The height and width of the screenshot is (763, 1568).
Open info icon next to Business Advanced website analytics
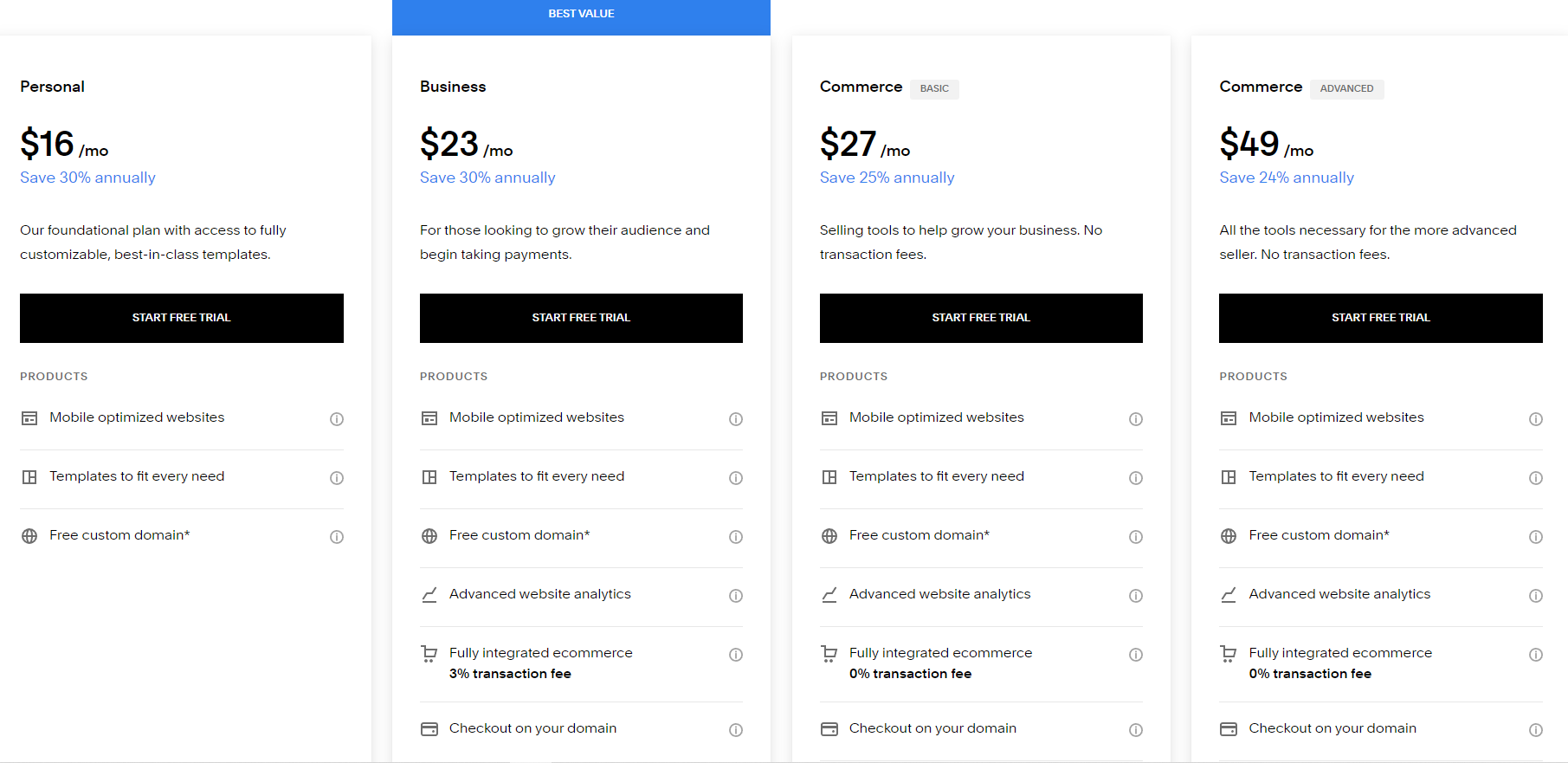click(736, 596)
